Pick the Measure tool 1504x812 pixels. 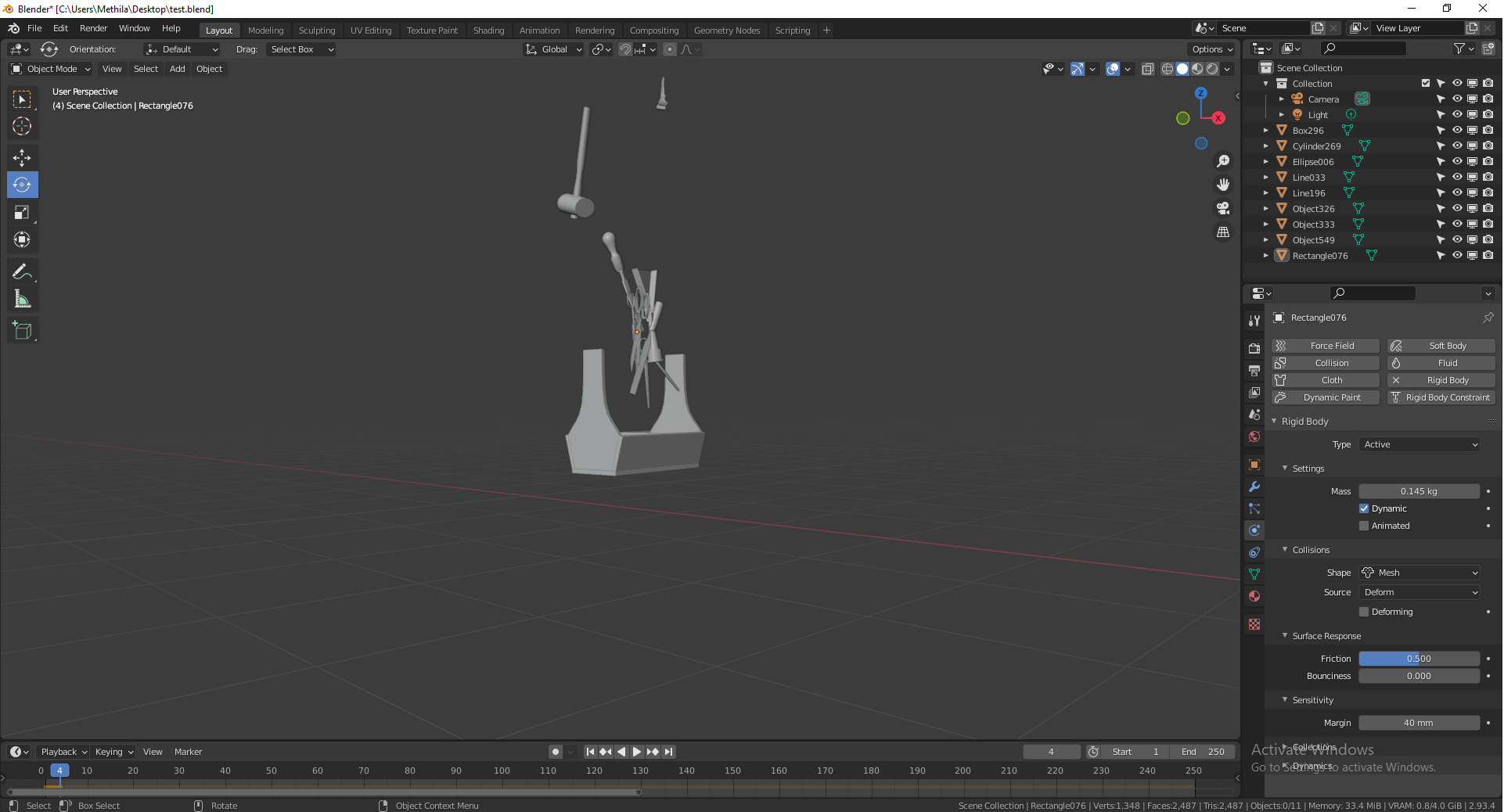coord(22,299)
